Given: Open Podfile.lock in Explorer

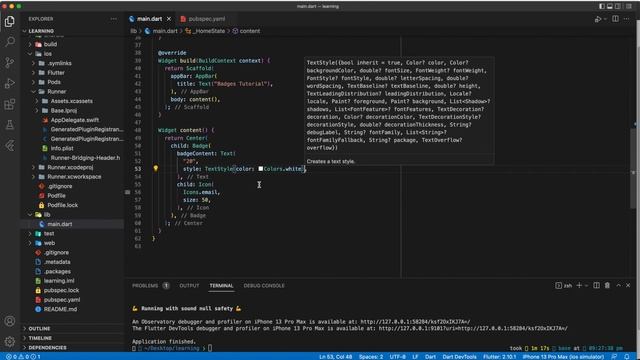Looking at the screenshot, I should pyautogui.click(x=62, y=205).
